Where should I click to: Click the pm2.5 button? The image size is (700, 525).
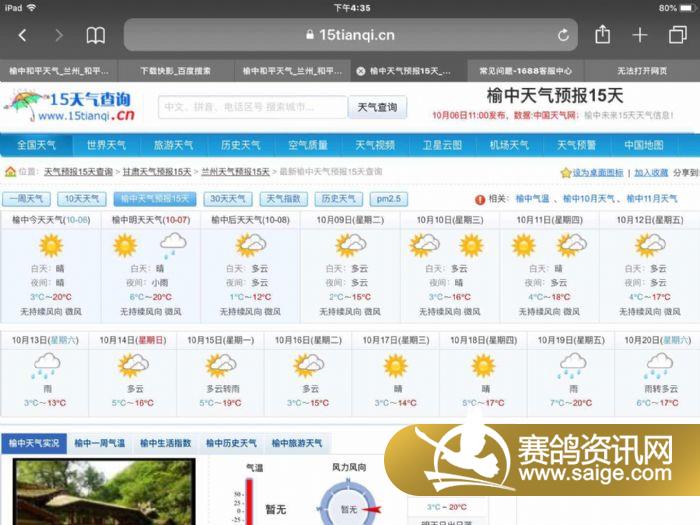point(389,199)
